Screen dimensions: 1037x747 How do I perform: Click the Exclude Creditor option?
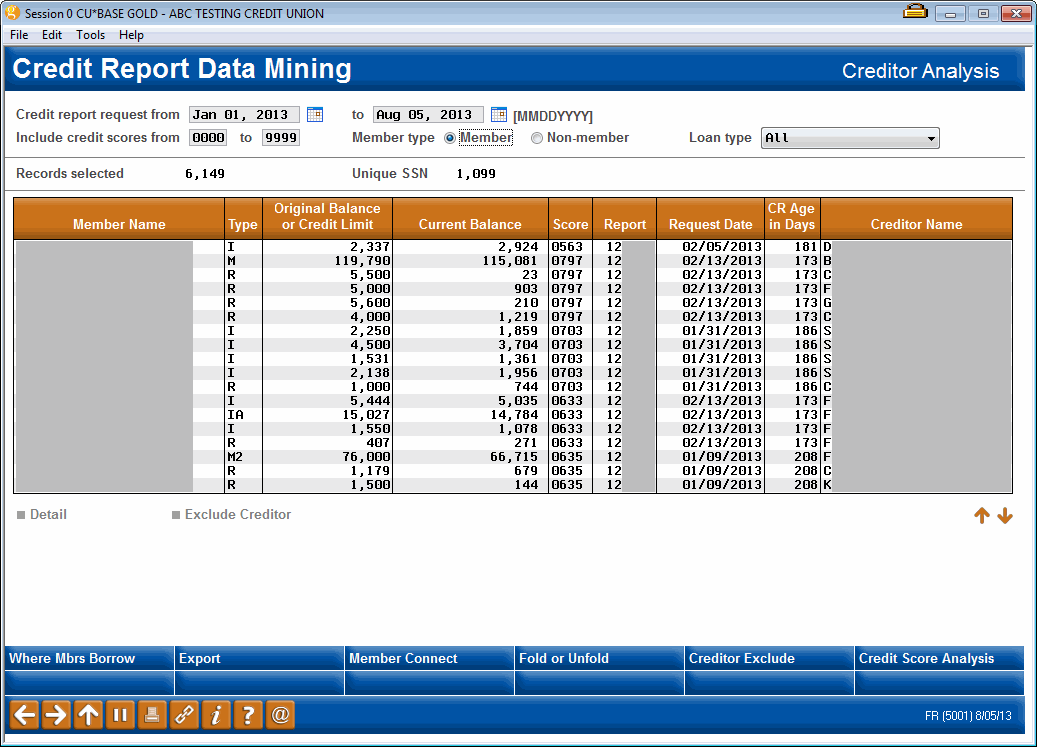(x=231, y=514)
